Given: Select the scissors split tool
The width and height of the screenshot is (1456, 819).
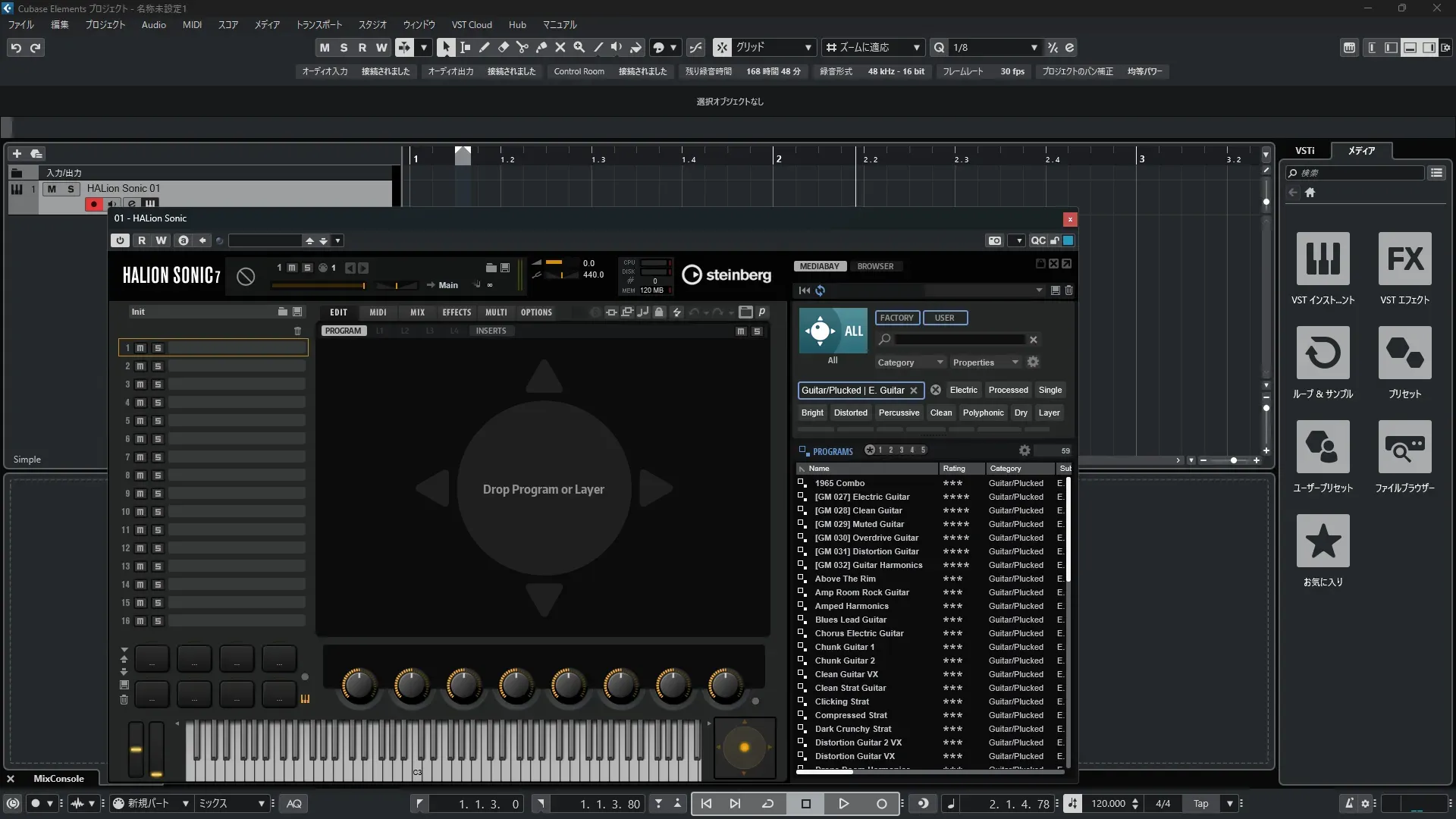Looking at the screenshot, I should coord(522,47).
